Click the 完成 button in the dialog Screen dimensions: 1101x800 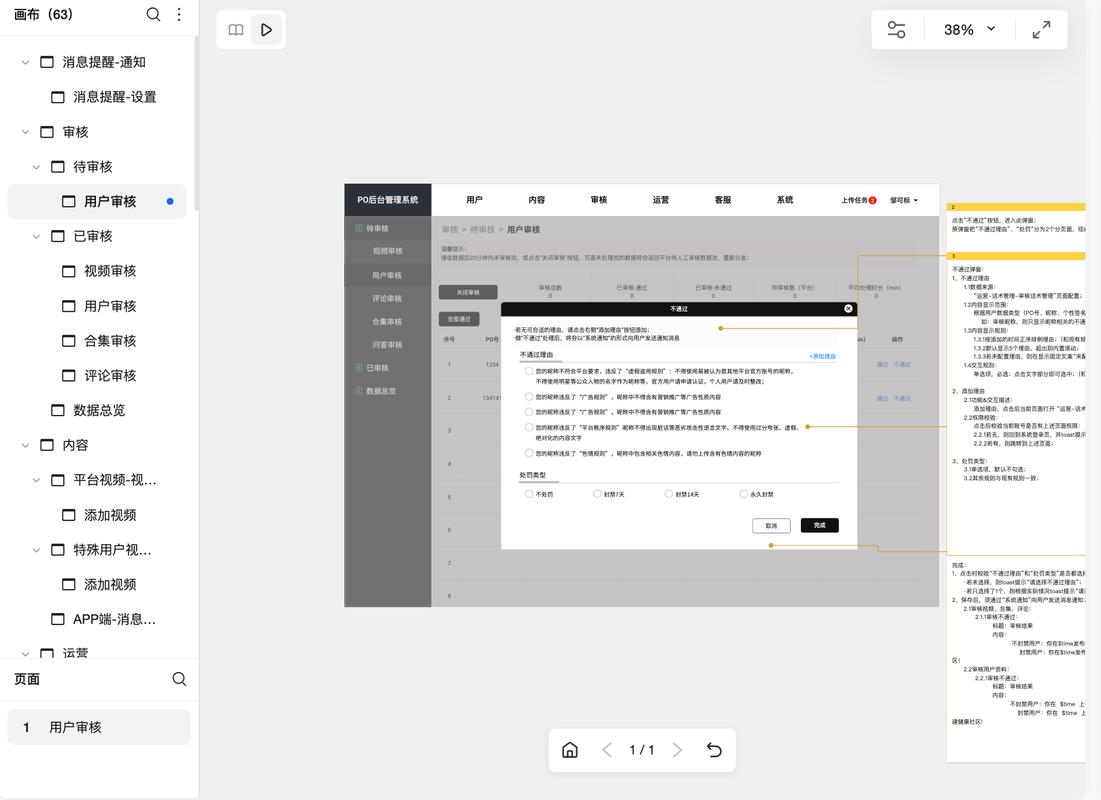(819, 525)
